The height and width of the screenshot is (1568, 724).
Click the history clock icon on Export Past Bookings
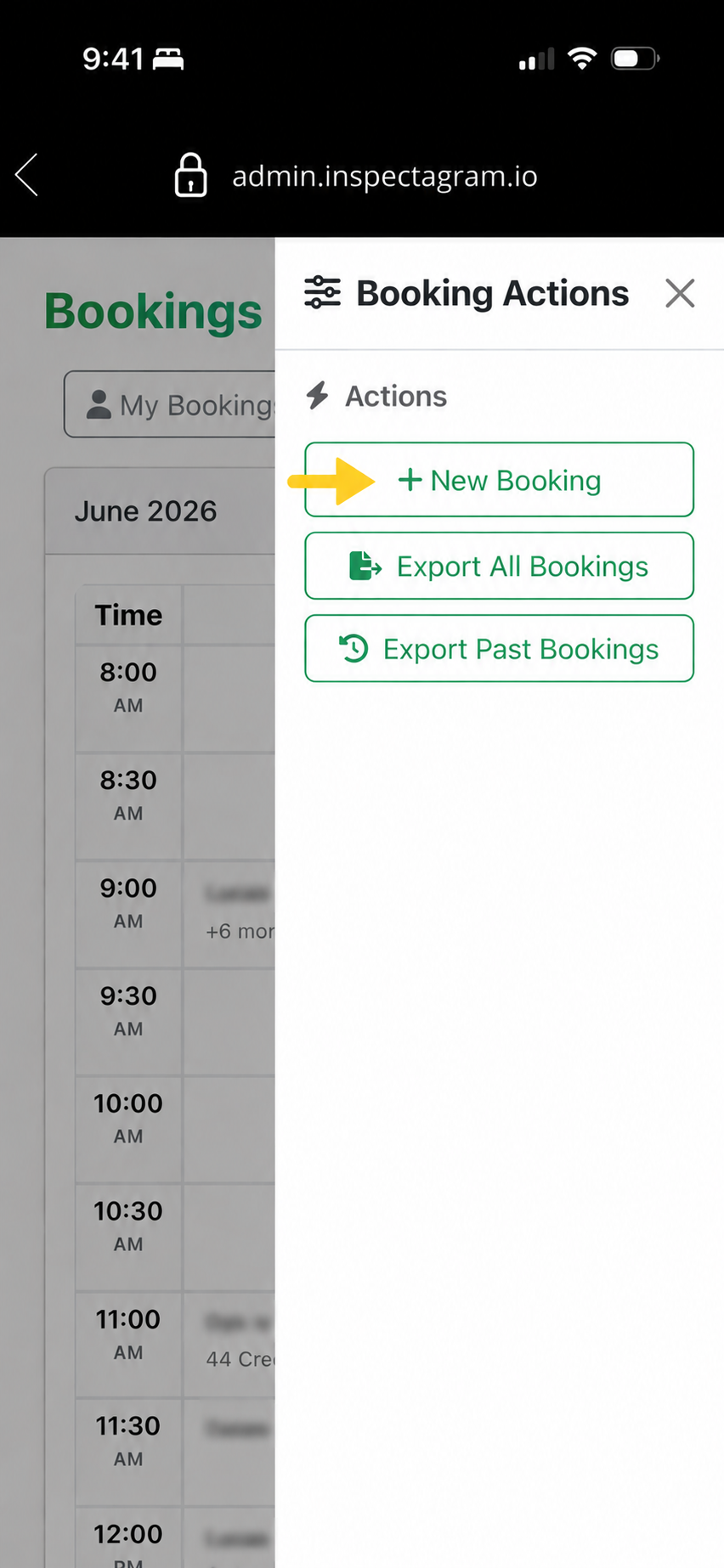354,648
